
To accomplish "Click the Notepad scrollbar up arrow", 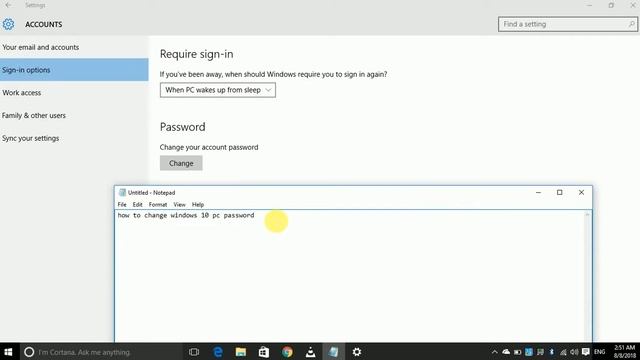I will (x=587, y=214).
